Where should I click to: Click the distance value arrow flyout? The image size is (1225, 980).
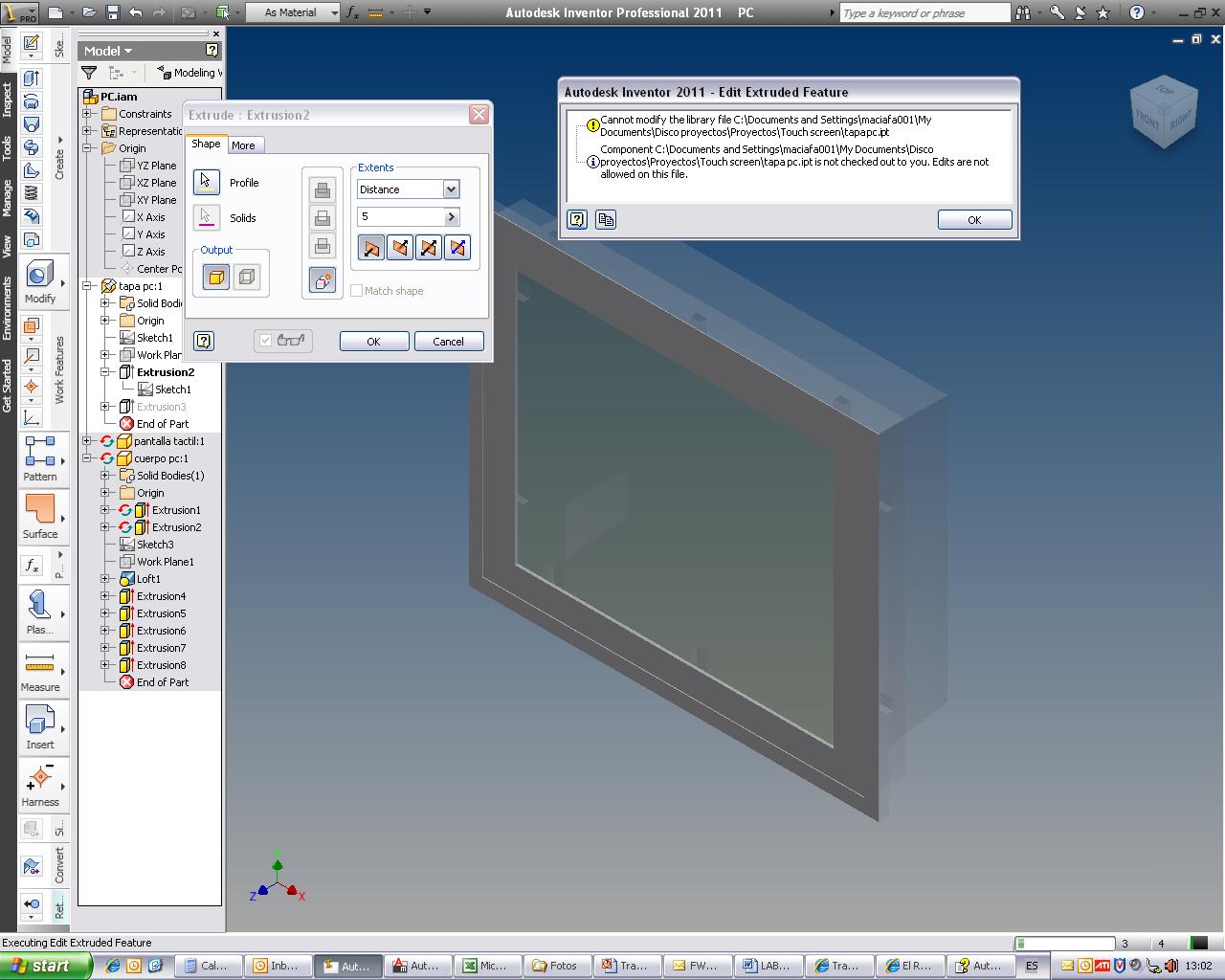pos(452,217)
